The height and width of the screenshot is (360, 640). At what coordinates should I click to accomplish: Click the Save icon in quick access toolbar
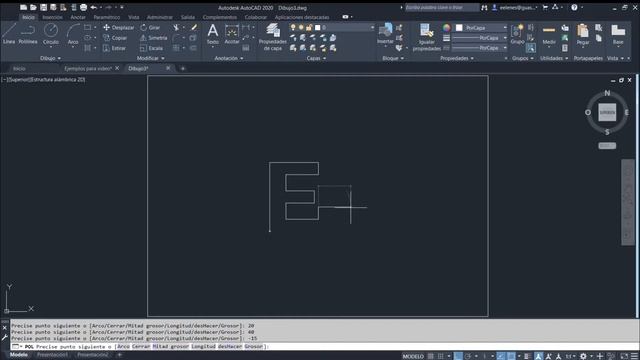click(x=43, y=7)
